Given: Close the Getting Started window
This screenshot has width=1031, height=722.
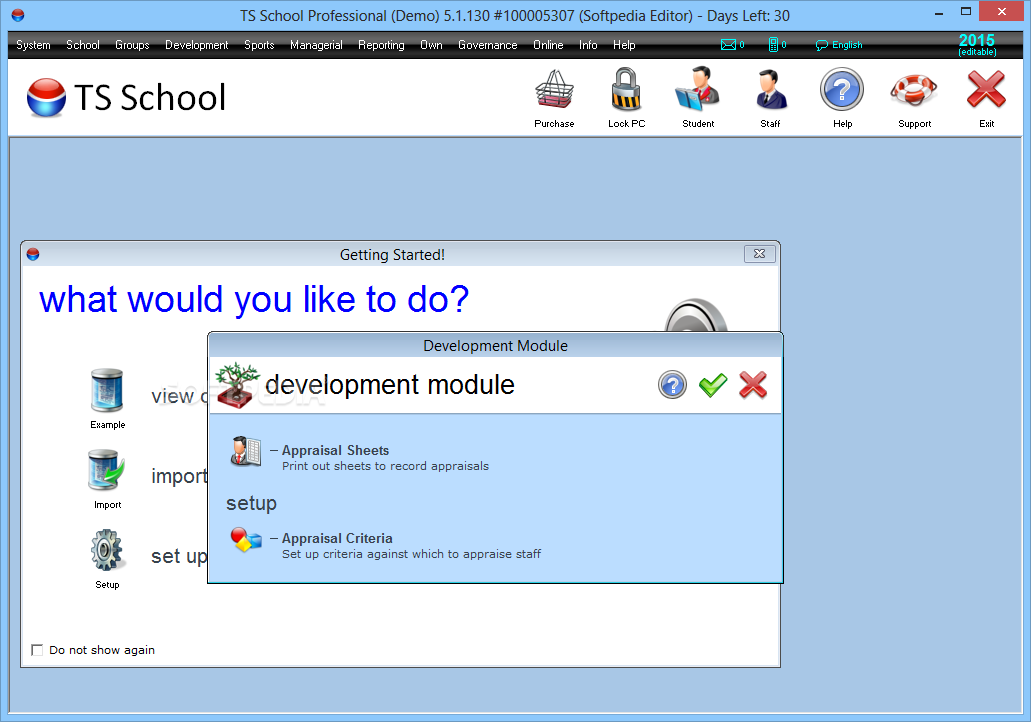Looking at the screenshot, I should 759,254.
